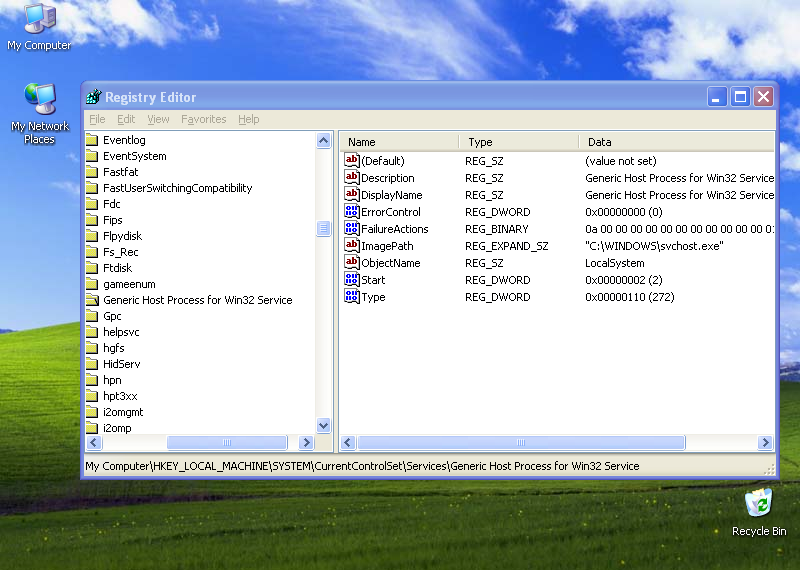Select the hgfs key

[113, 348]
